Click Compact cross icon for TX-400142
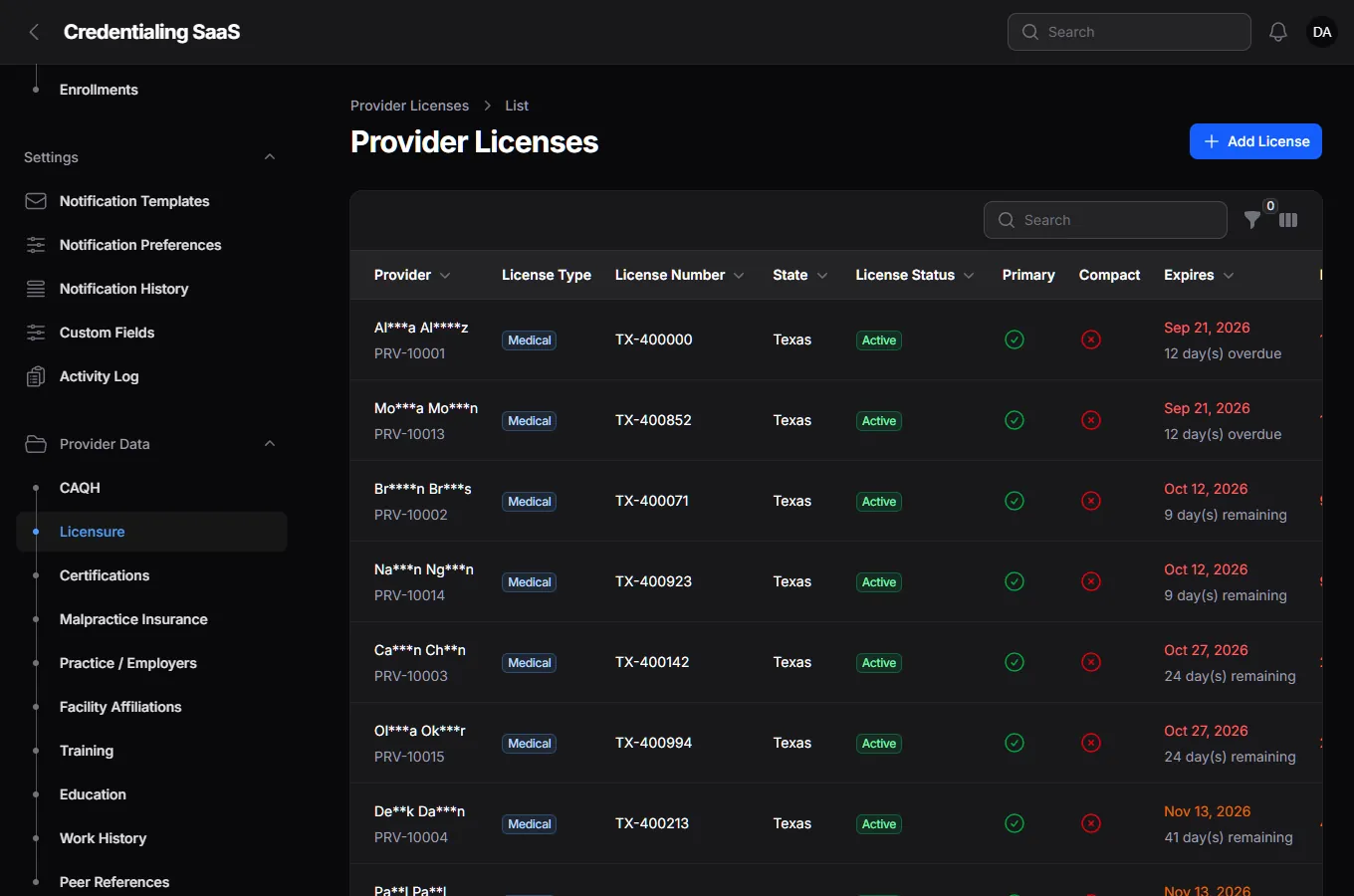This screenshot has width=1354, height=896. [x=1091, y=662]
